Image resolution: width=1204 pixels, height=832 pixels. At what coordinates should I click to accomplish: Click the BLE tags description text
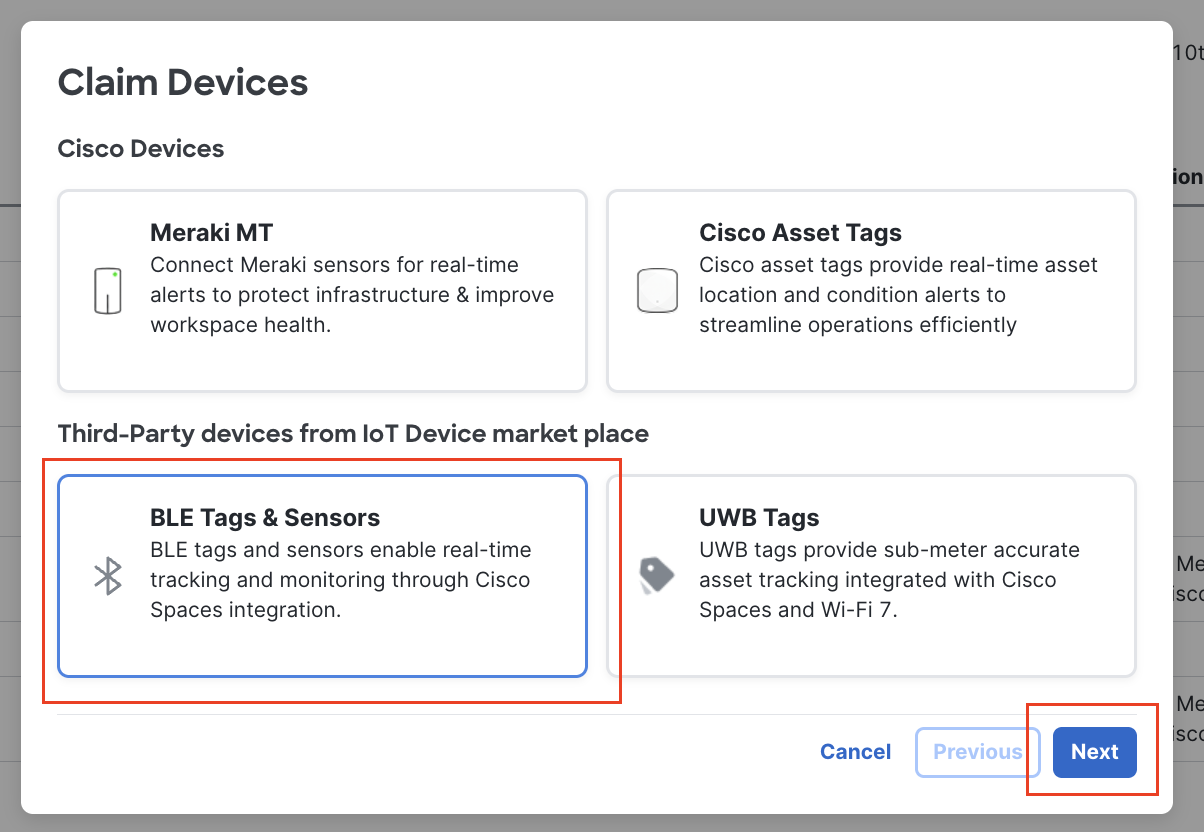[341, 580]
